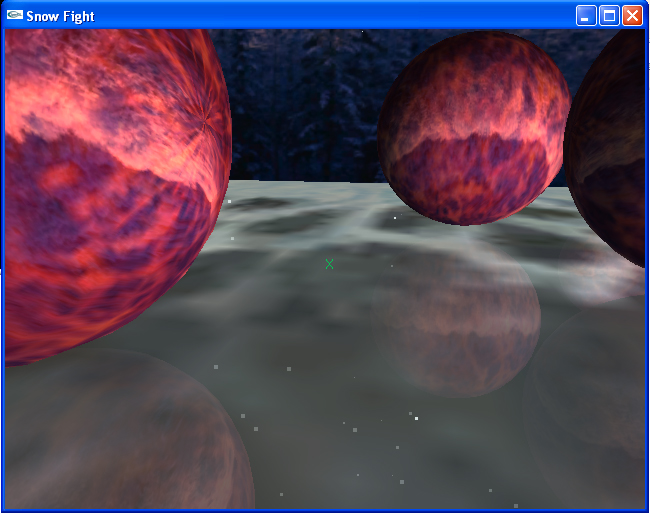Click the dark sphere at right edge
The image size is (650, 514).
click(606, 149)
